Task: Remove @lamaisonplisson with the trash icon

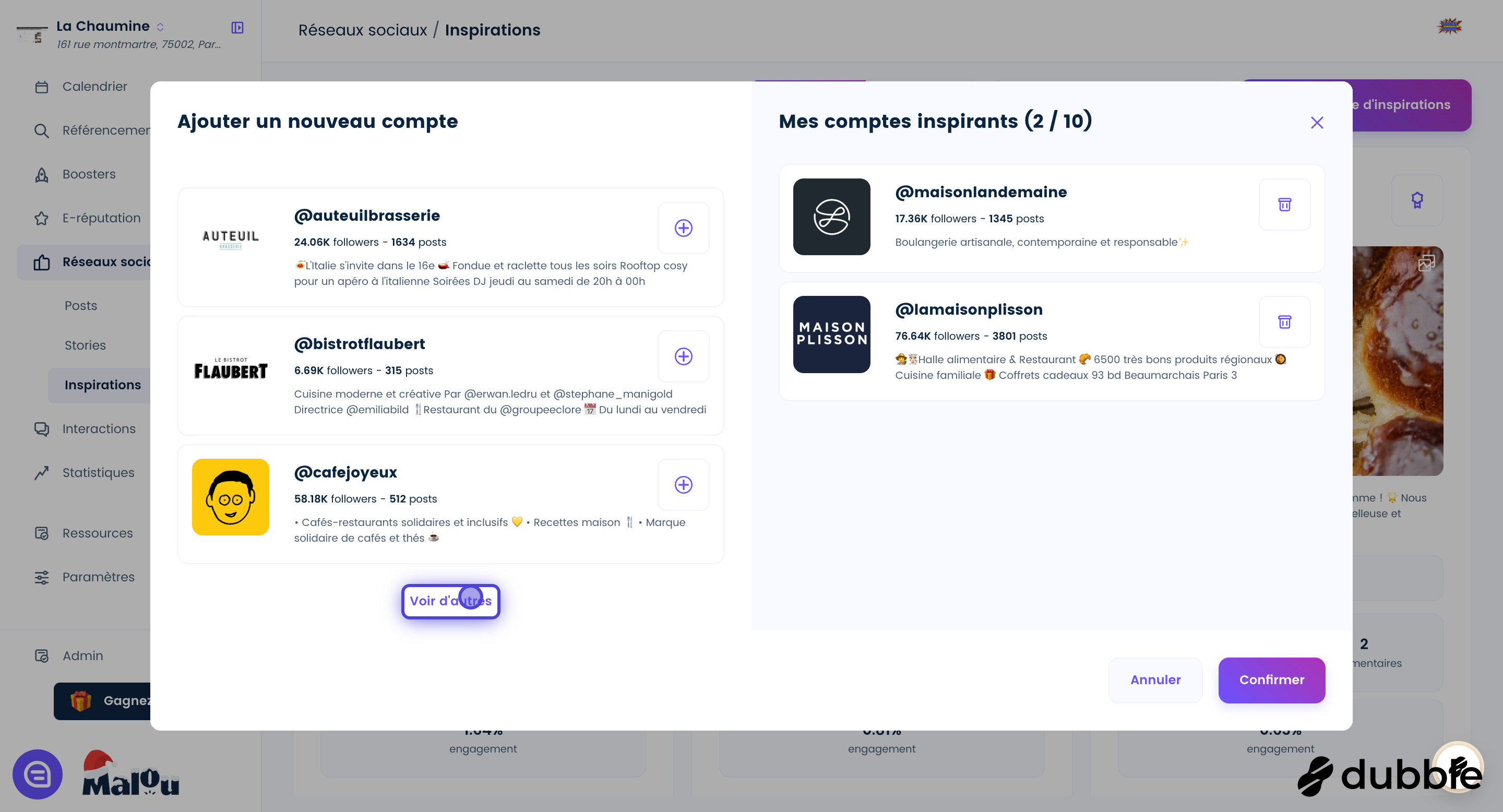Action: (x=1284, y=322)
